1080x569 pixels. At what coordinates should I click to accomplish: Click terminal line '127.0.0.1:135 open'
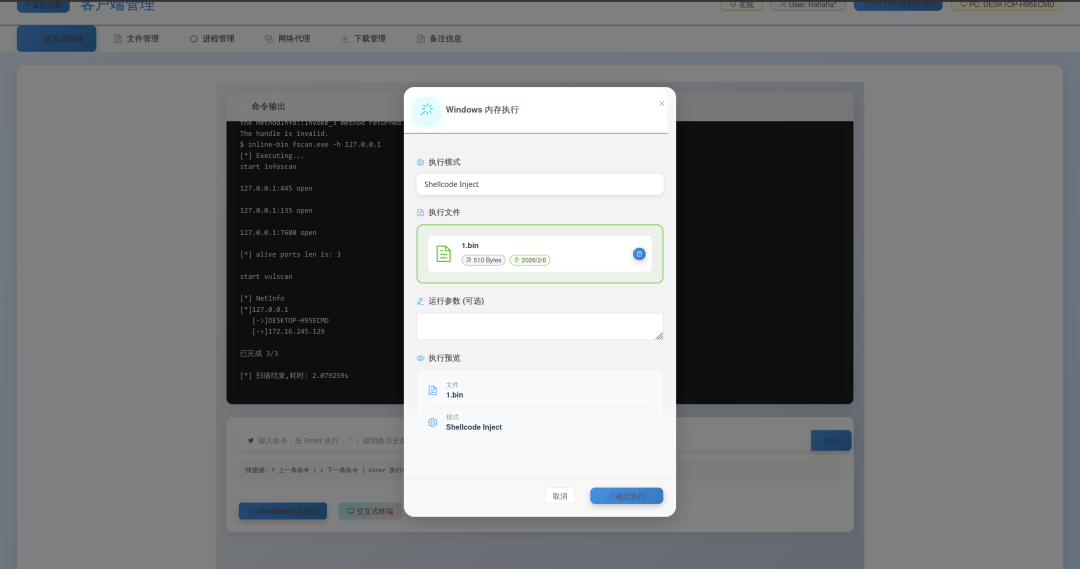[276, 211]
